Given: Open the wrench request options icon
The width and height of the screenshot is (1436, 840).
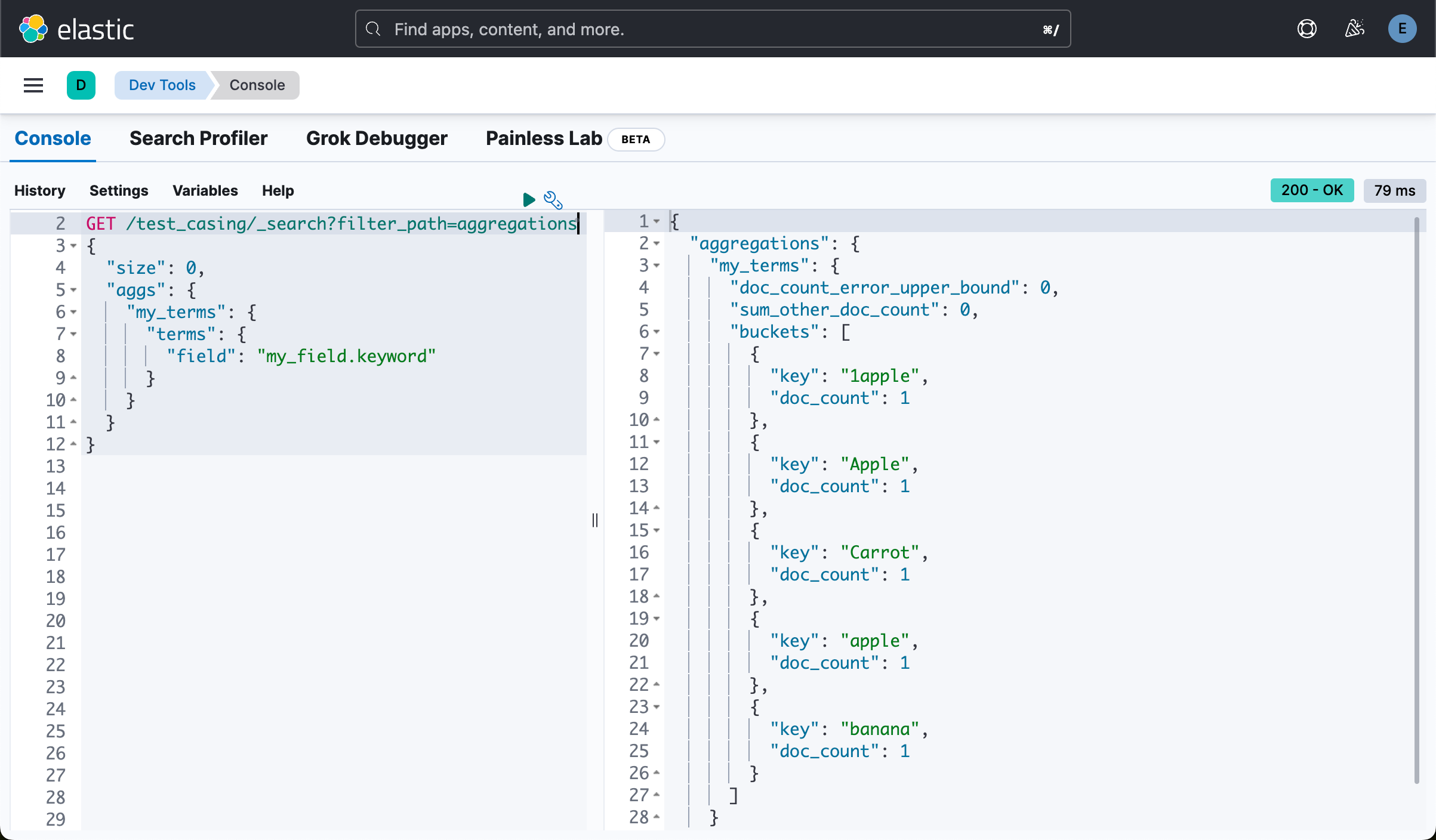Looking at the screenshot, I should (553, 200).
